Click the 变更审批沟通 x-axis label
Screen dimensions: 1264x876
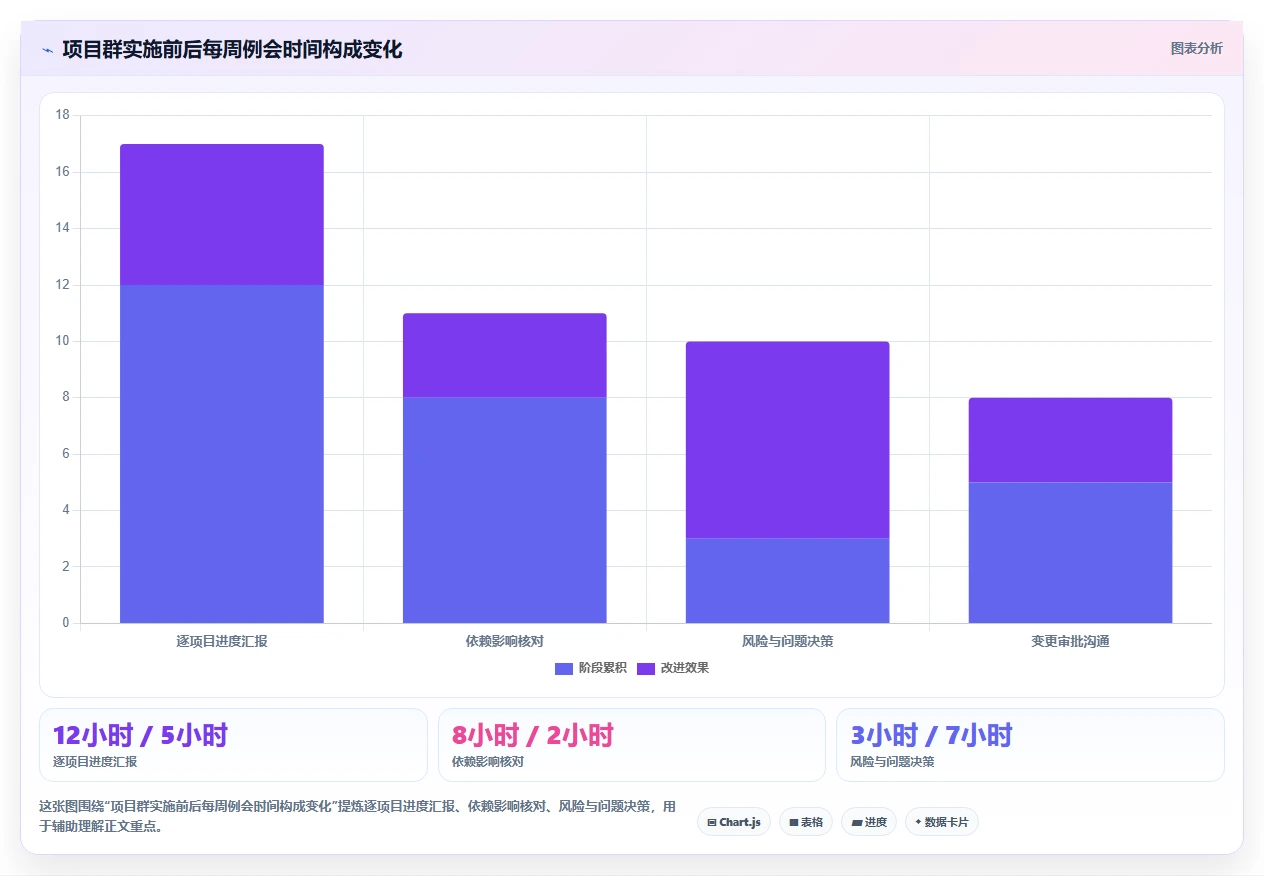click(x=1070, y=641)
